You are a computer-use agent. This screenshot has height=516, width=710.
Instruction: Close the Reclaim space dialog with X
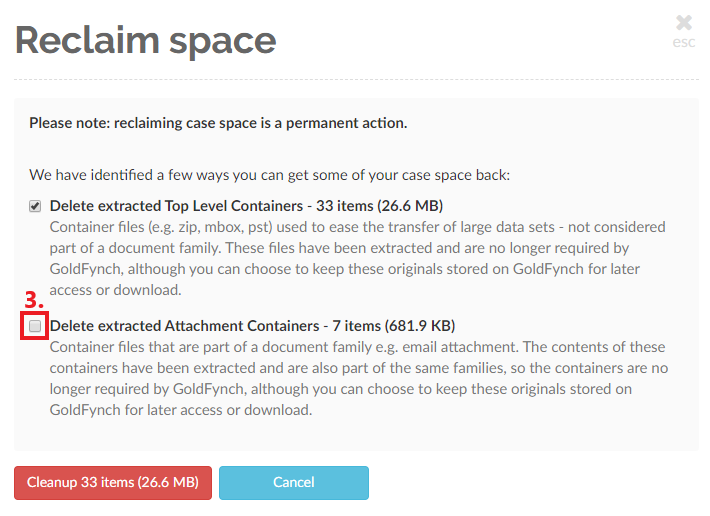[683, 22]
